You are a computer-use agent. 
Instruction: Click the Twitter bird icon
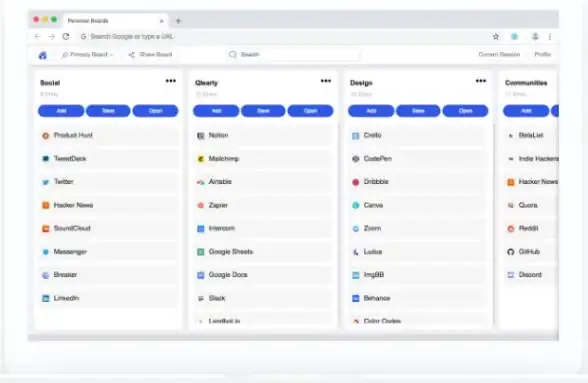click(46, 182)
